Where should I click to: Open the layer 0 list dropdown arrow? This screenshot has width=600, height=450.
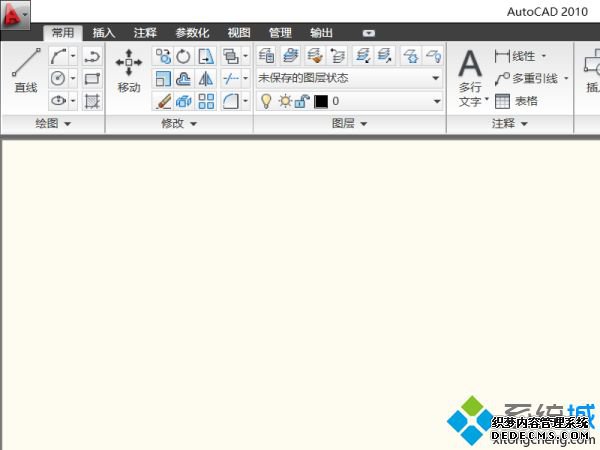click(x=436, y=101)
